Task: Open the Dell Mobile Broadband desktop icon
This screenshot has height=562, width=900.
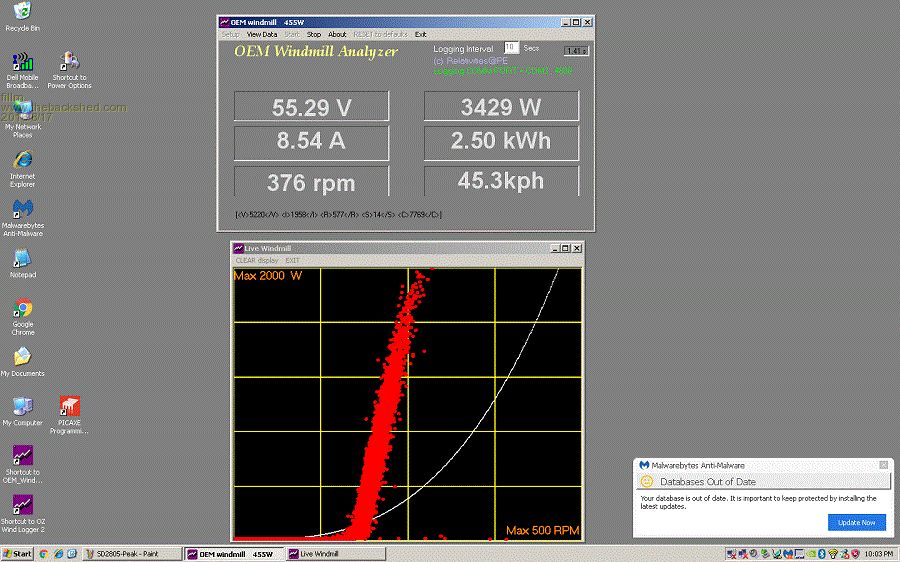Action: pos(22,62)
